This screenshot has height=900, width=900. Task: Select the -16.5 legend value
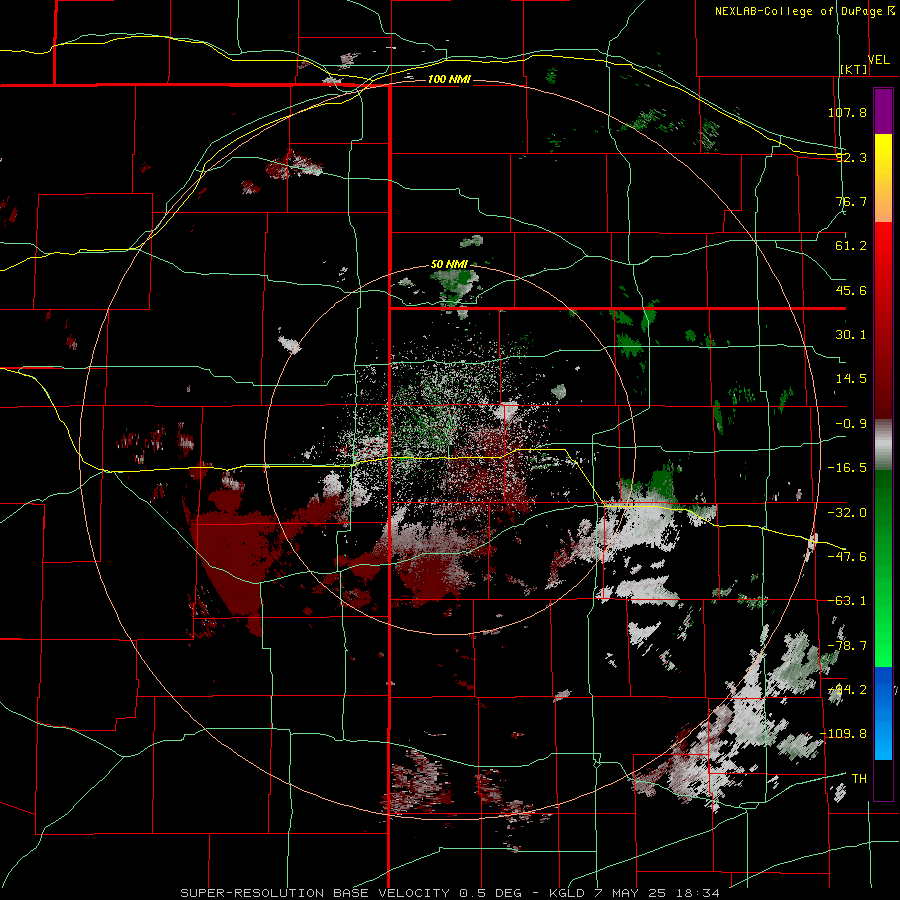(847, 468)
